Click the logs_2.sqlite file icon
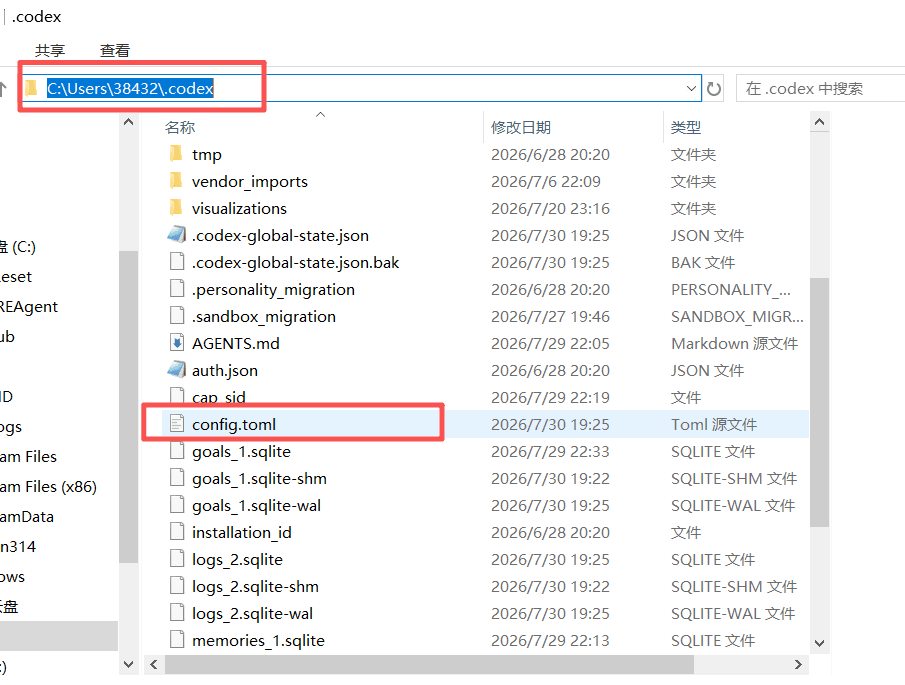 pos(177,559)
